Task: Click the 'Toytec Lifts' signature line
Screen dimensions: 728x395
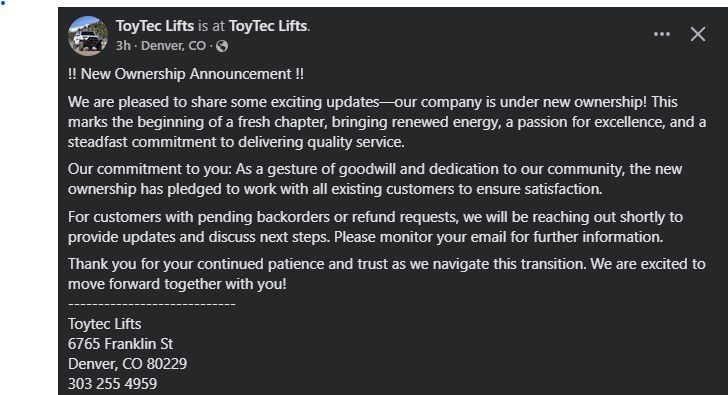Action: [x=104, y=324]
